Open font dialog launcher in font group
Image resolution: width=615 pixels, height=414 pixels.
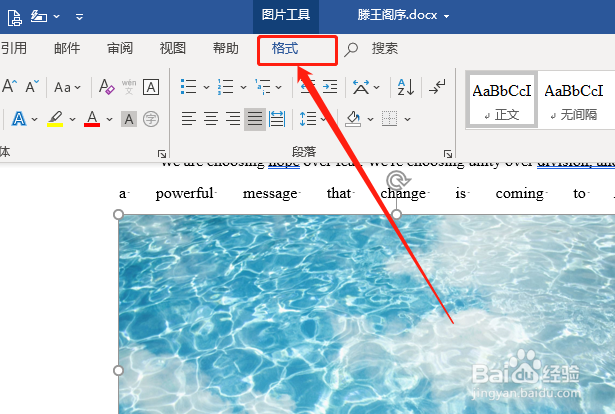click(x=162, y=154)
